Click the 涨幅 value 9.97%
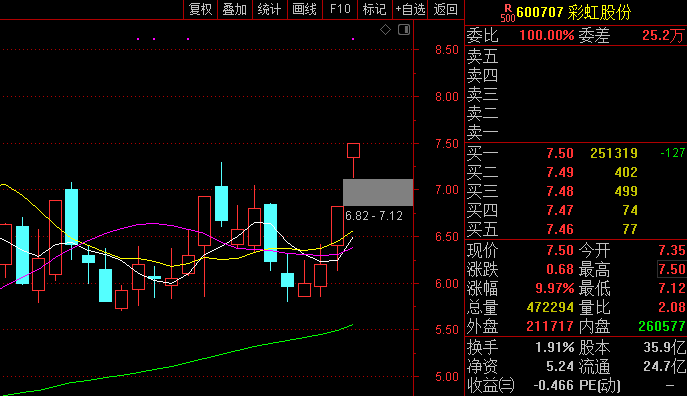Image resolution: width=687 pixels, height=396 pixels. click(555, 288)
